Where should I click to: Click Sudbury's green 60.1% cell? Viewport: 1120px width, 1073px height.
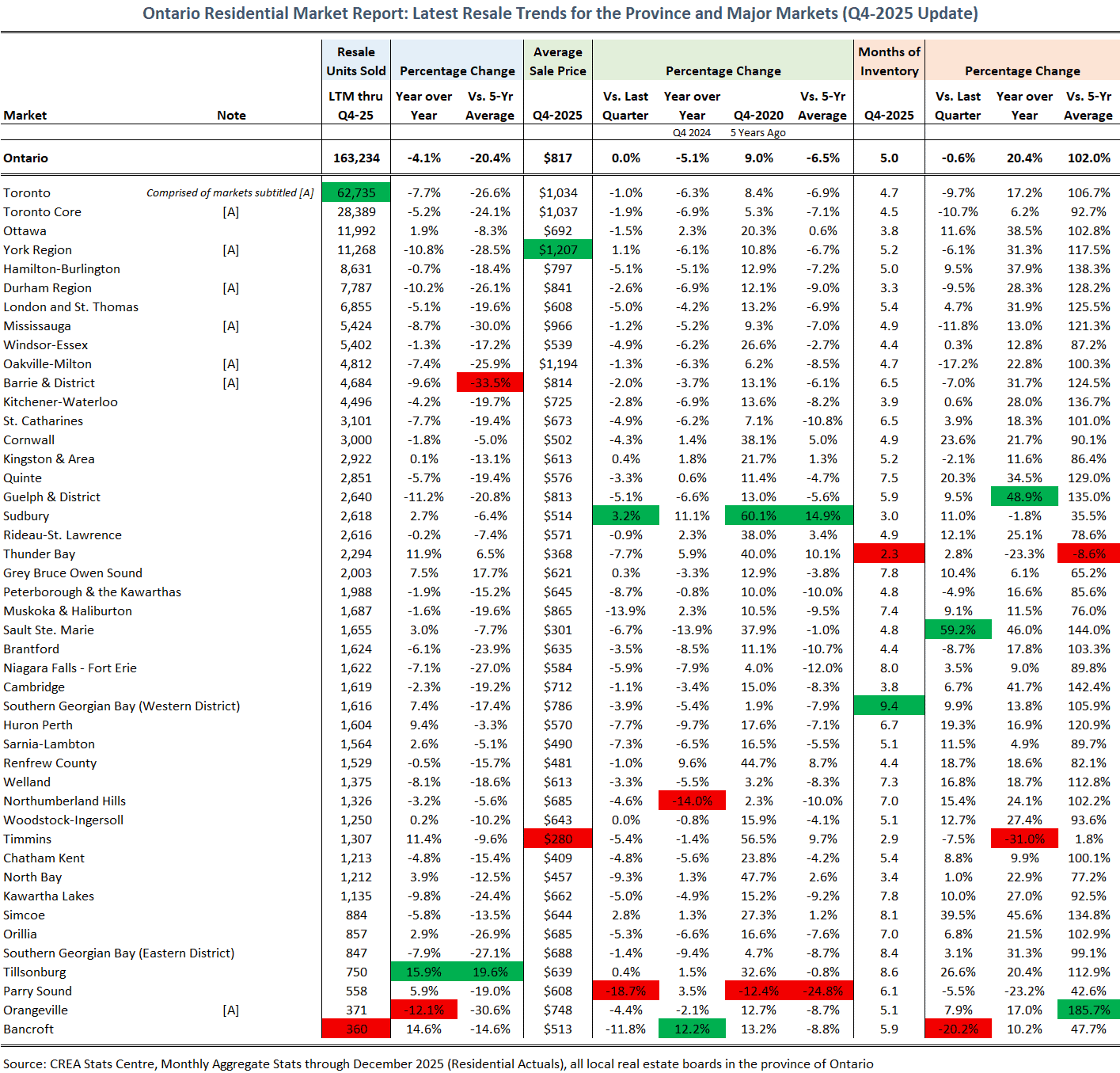pos(758,516)
